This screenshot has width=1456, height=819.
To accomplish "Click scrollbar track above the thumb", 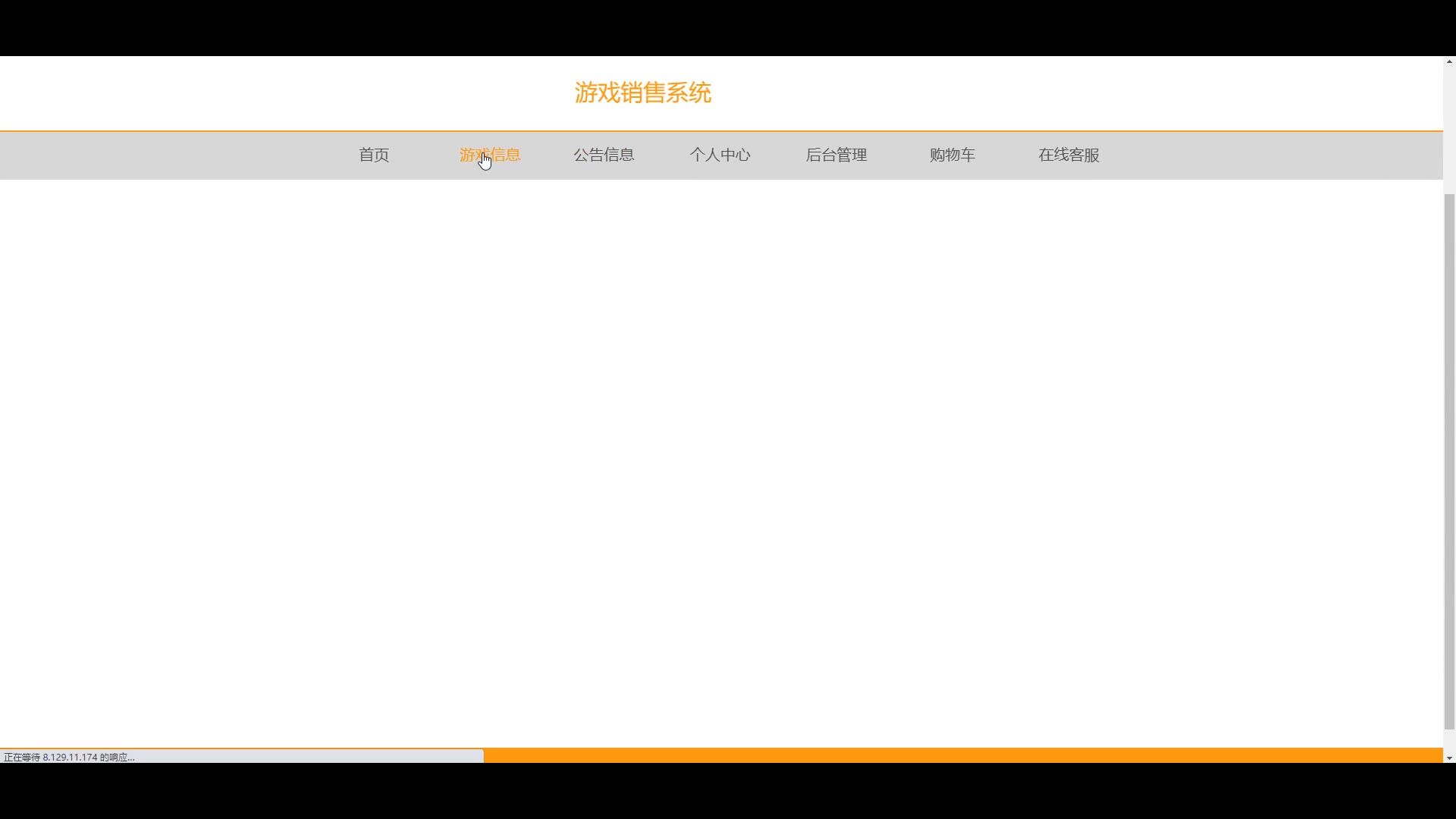I will click(x=1449, y=129).
